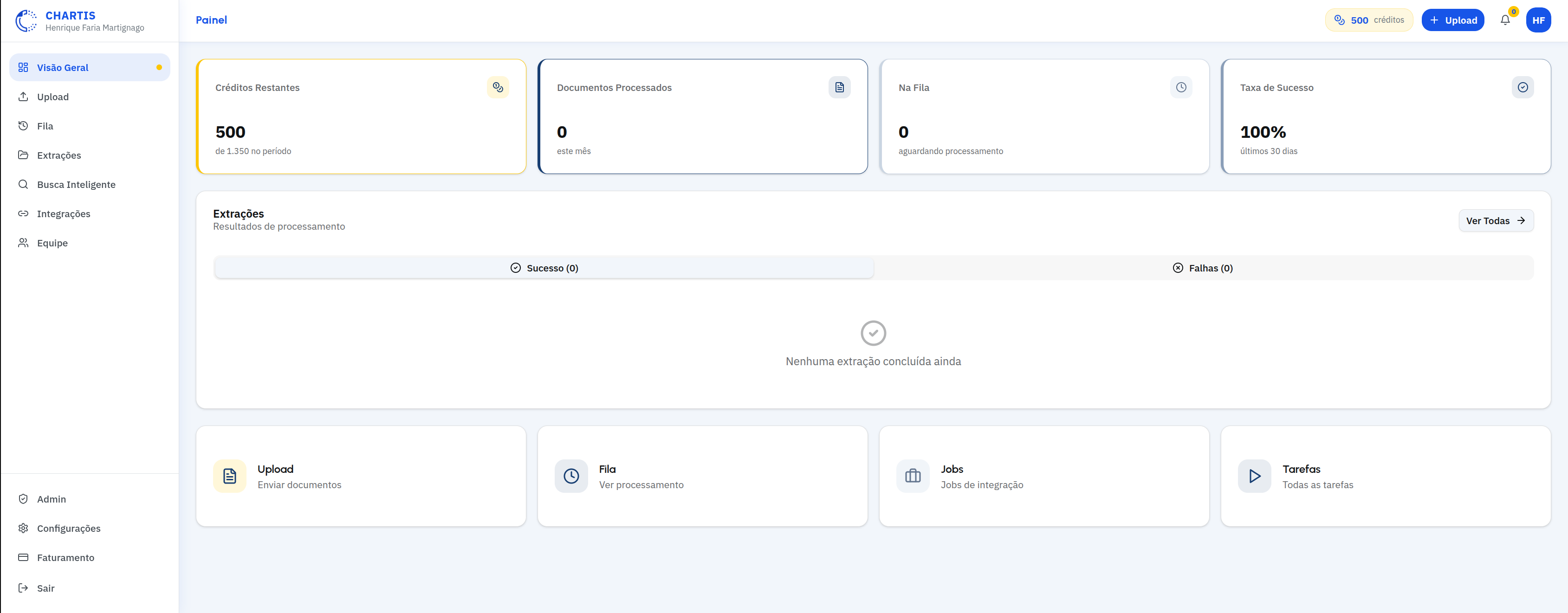Image resolution: width=1568 pixels, height=613 pixels.
Task: Switch to the Falhas (0) tab
Action: [x=1202, y=268]
